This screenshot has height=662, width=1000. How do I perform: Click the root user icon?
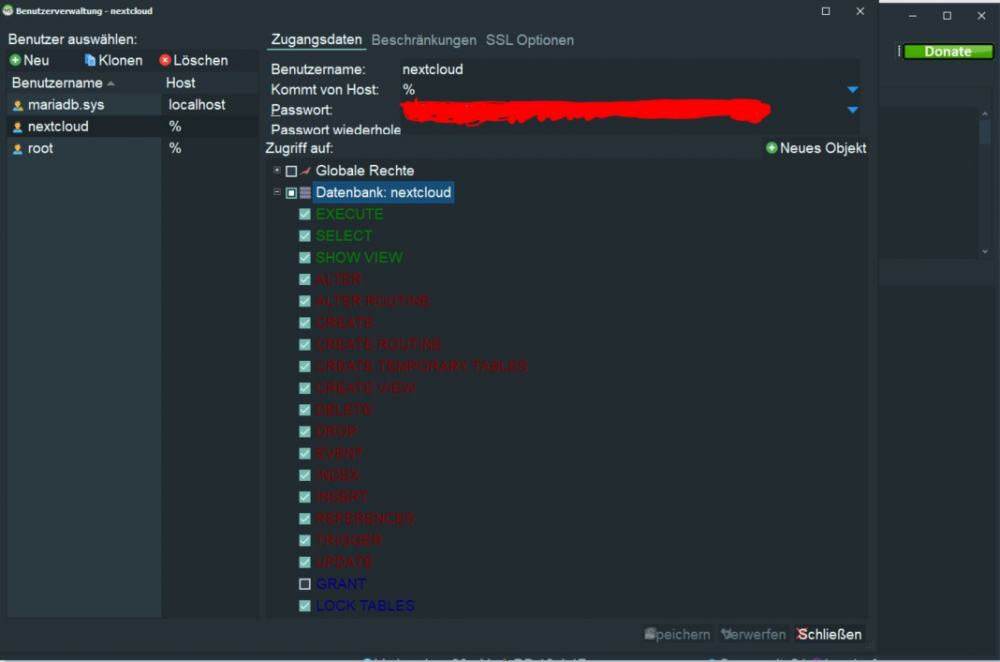click(18, 149)
